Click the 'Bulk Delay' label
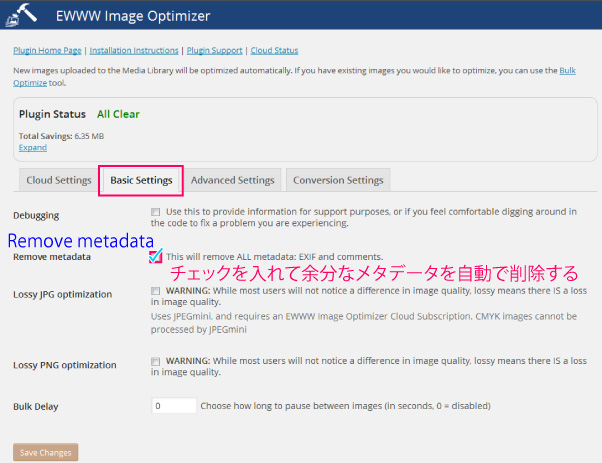The image size is (602, 463). point(36,406)
